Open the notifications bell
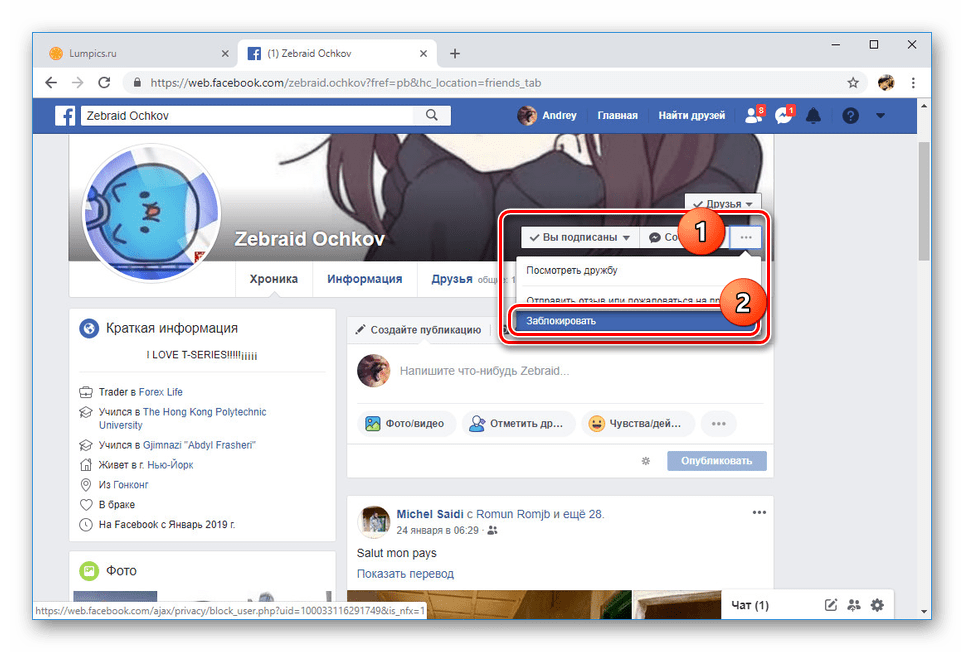This screenshot has width=964, height=652. pyautogui.click(x=813, y=115)
